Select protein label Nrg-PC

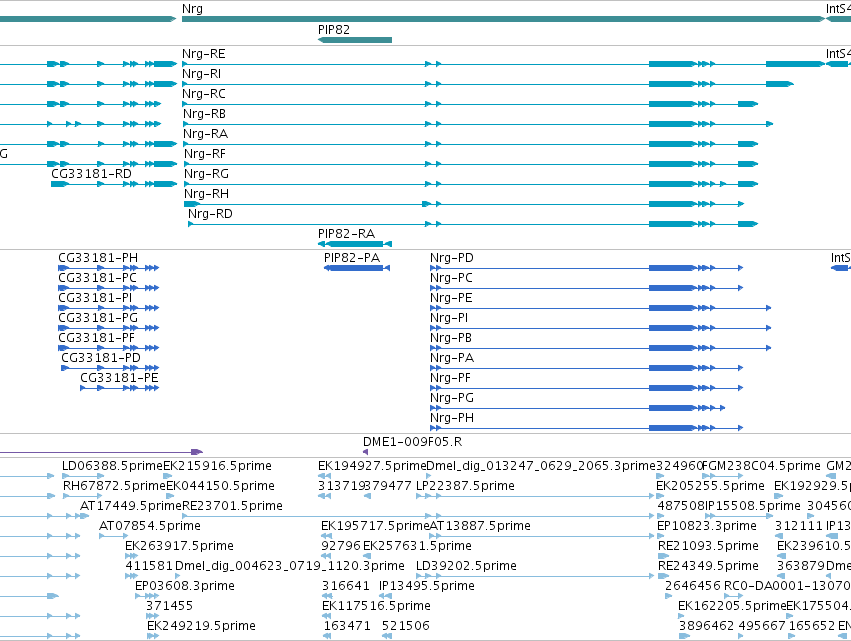pos(451,278)
